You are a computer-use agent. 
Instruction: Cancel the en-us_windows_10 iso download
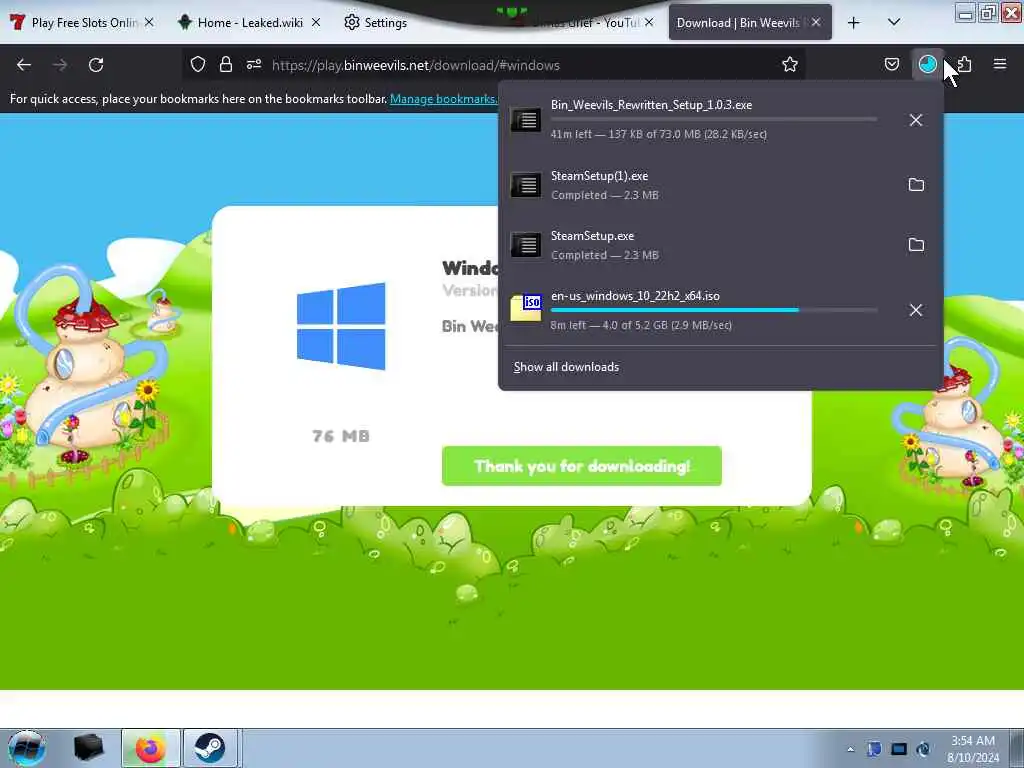coord(916,310)
